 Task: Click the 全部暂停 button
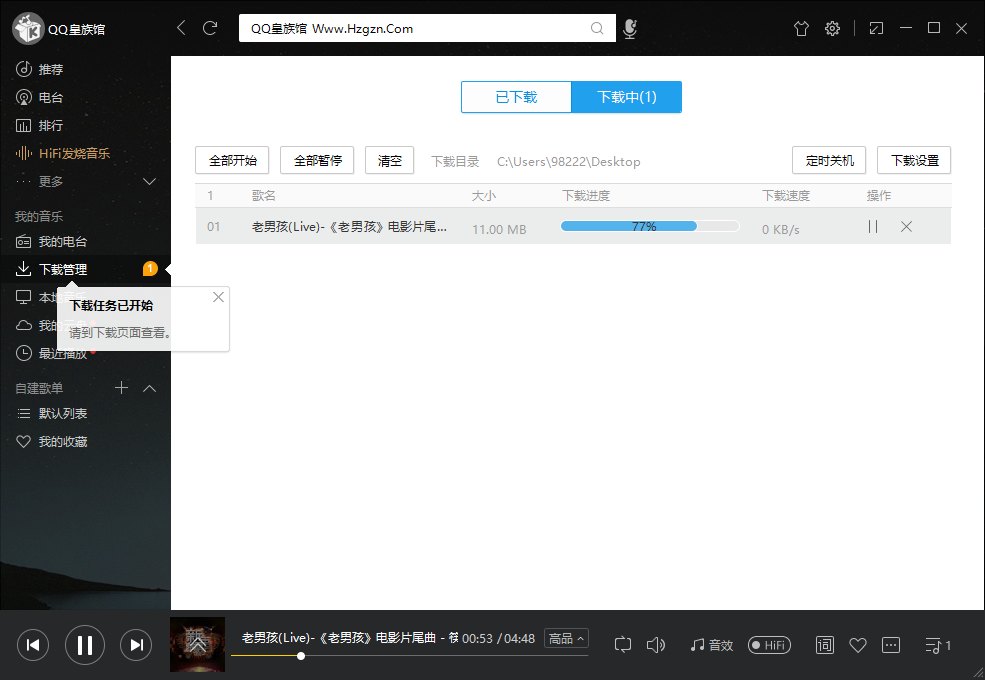point(317,160)
